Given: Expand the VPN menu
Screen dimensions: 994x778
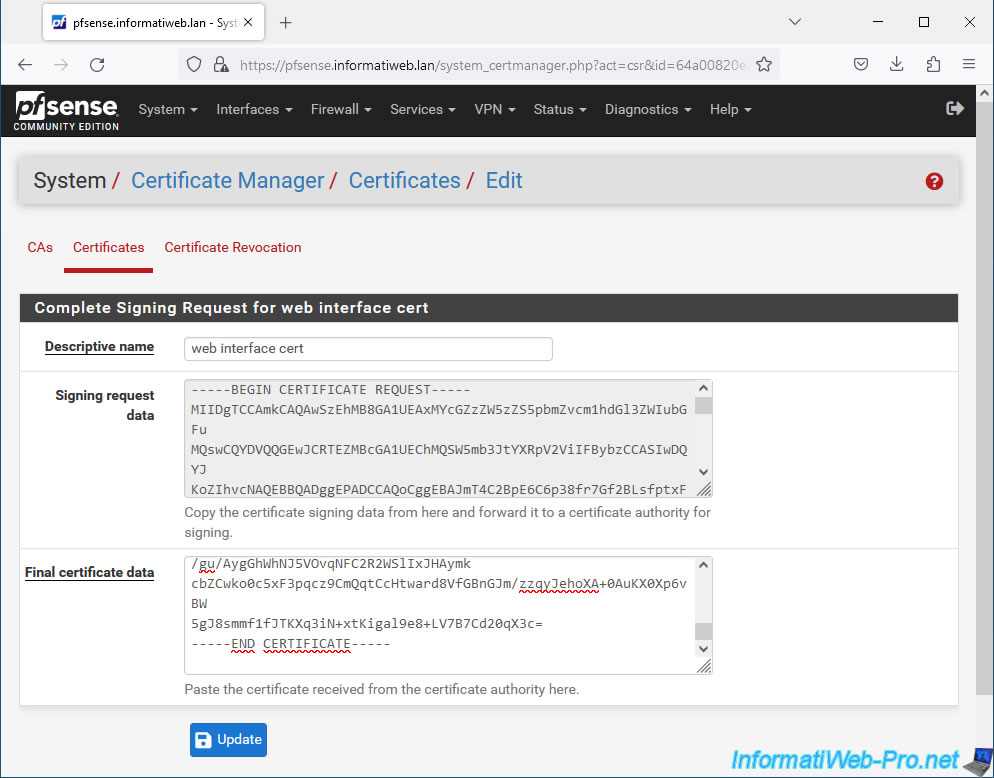Looking at the screenshot, I should pos(495,109).
